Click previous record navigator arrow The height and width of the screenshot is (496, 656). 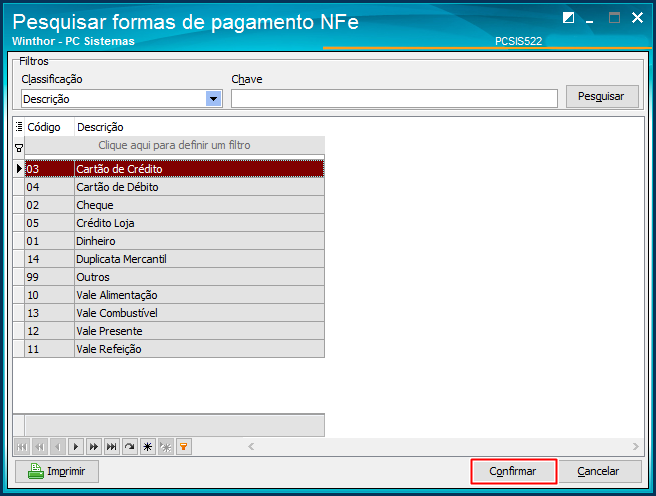click(58, 447)
